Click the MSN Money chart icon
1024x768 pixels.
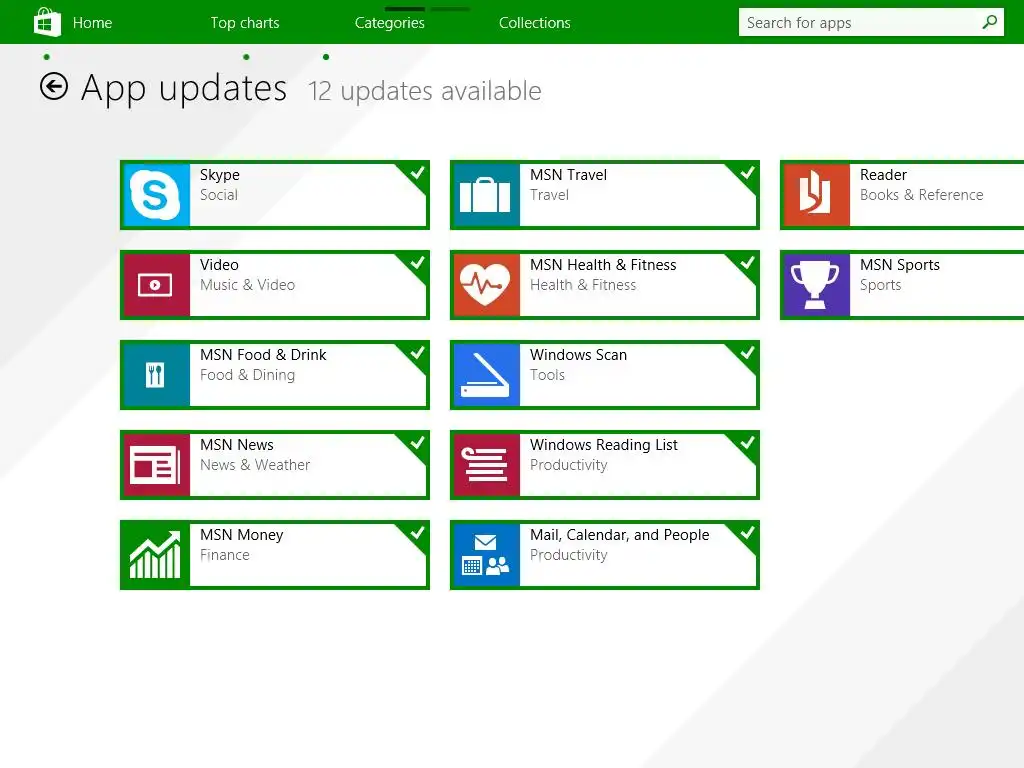tap(155, 555)
